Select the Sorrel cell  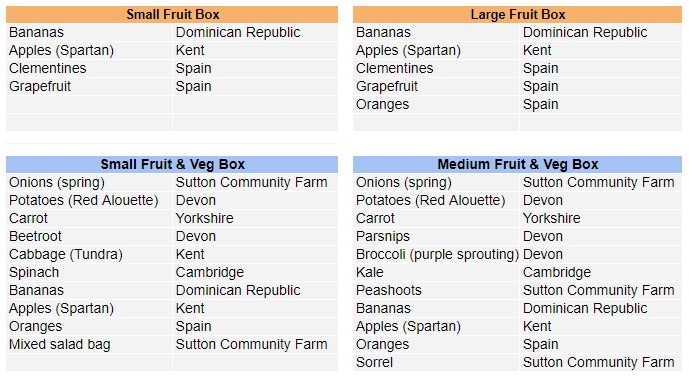click(x=436, y=362)
